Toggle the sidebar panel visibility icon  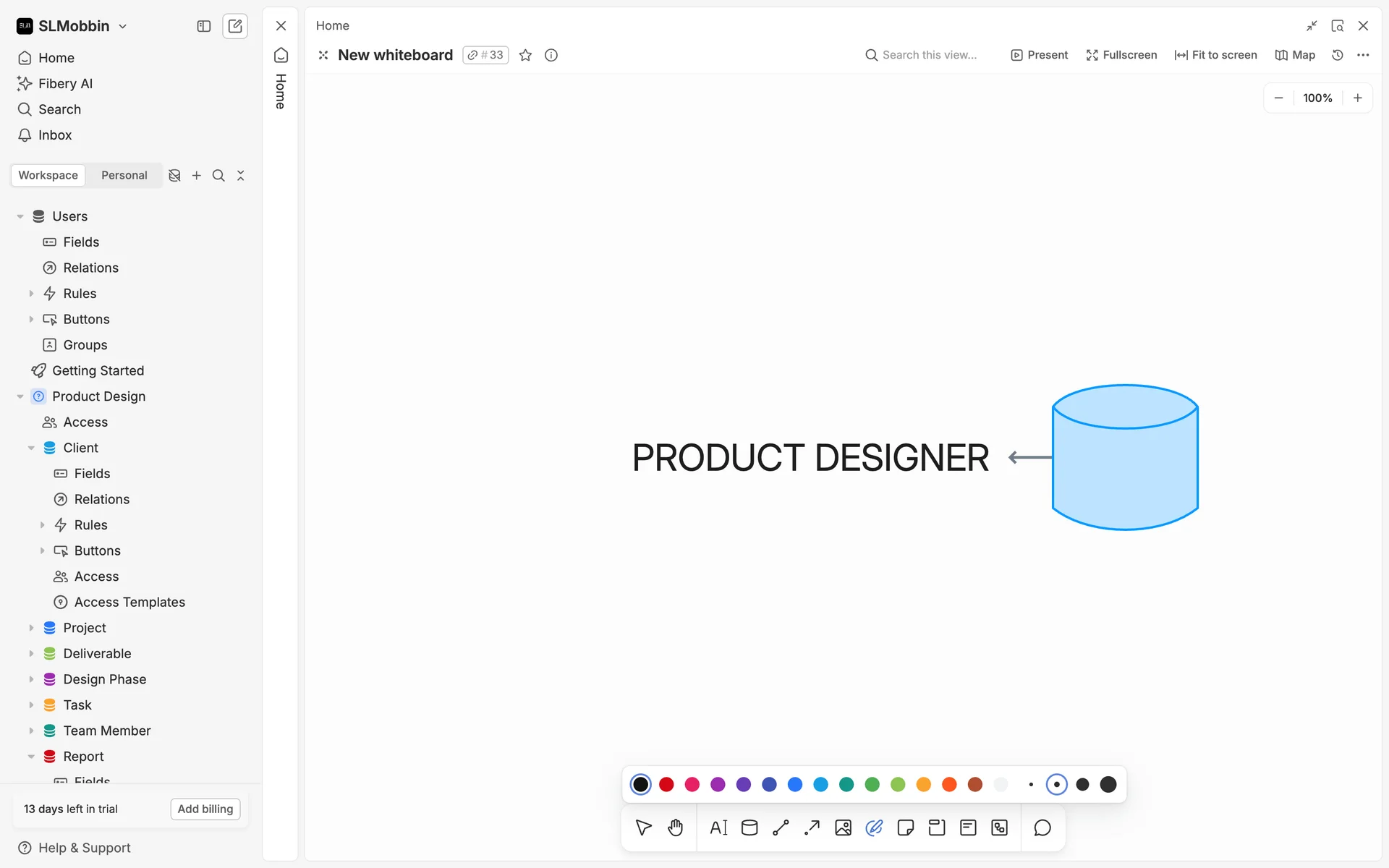(203, 26)
